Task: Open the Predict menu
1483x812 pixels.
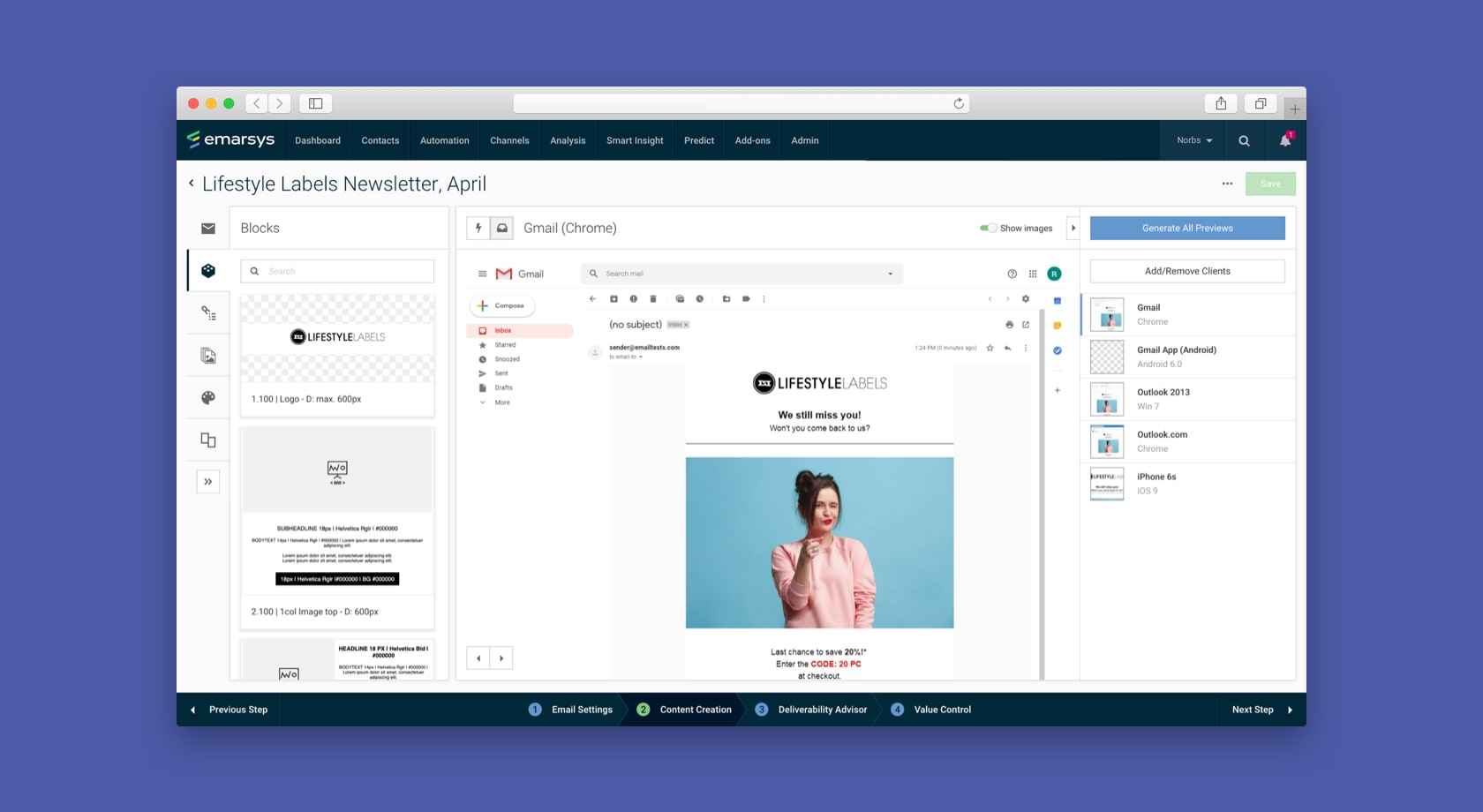Action: click(x=699, y=140)
